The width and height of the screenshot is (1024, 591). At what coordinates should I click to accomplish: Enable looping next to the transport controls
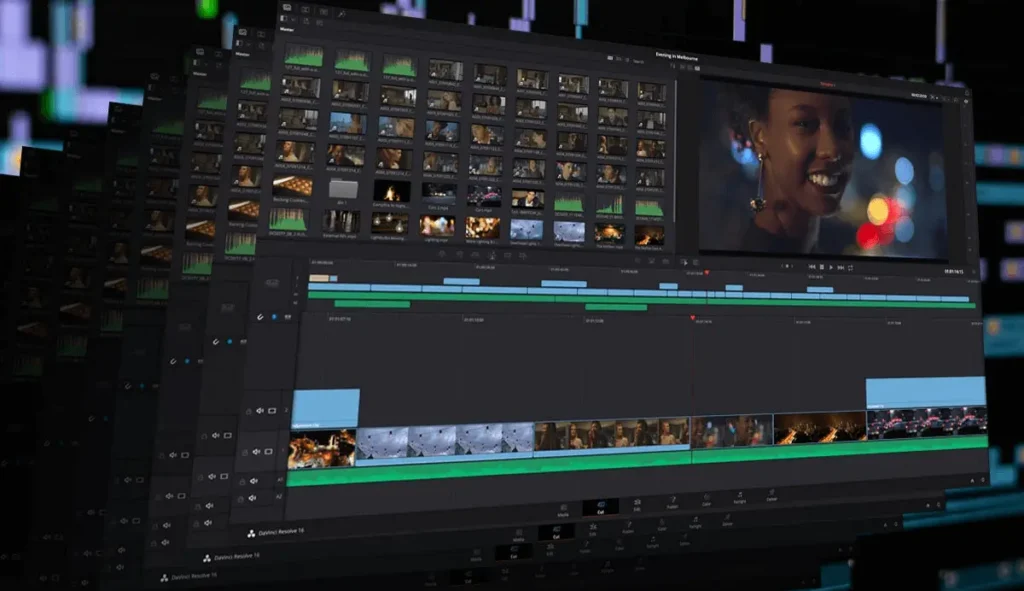(x=850, y=267)
